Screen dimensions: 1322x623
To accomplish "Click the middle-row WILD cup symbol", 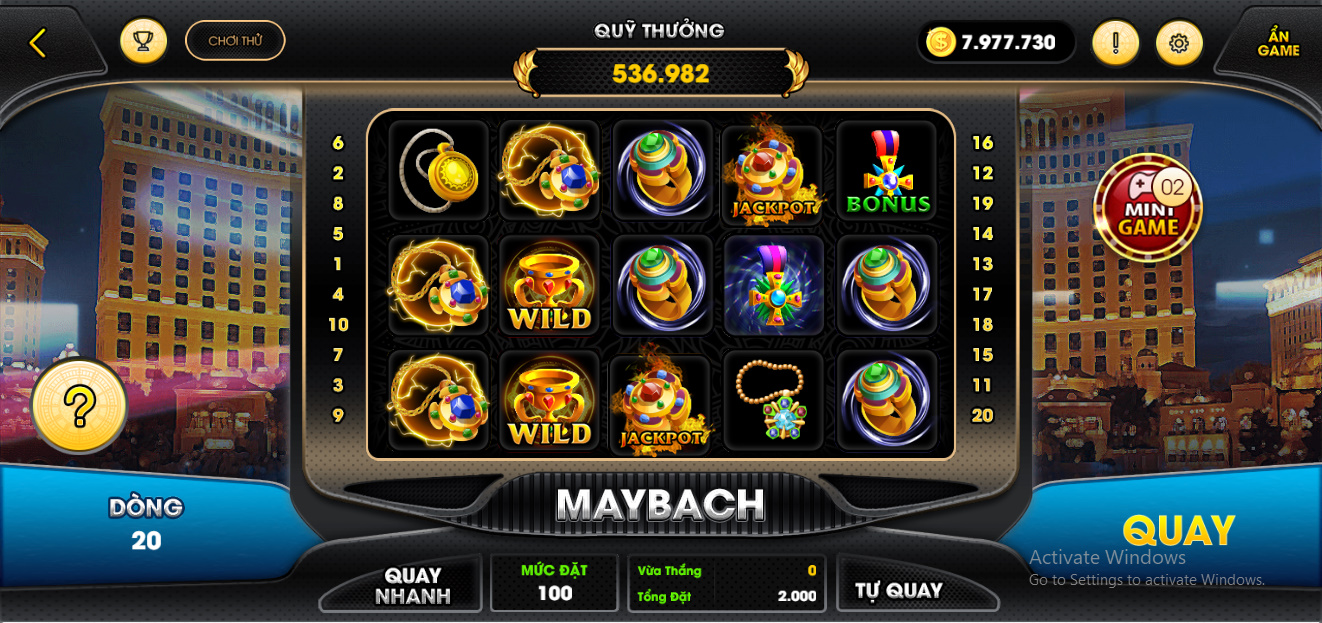I will coord(549,285).
